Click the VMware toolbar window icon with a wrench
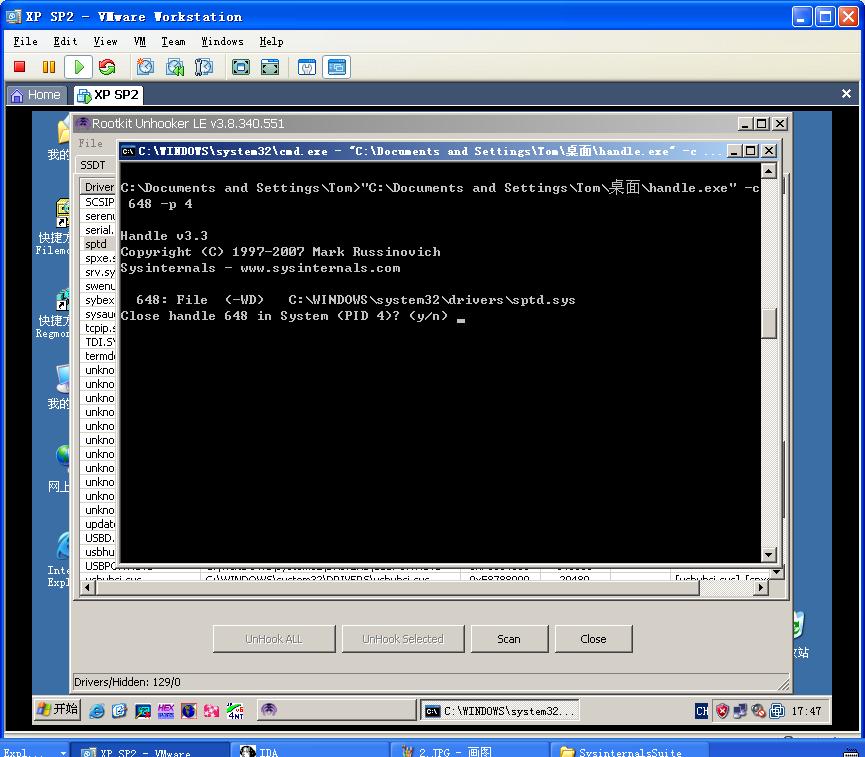The height and width of the screenshot is (757, 865). pyautogui.click(x=307, y=67)
